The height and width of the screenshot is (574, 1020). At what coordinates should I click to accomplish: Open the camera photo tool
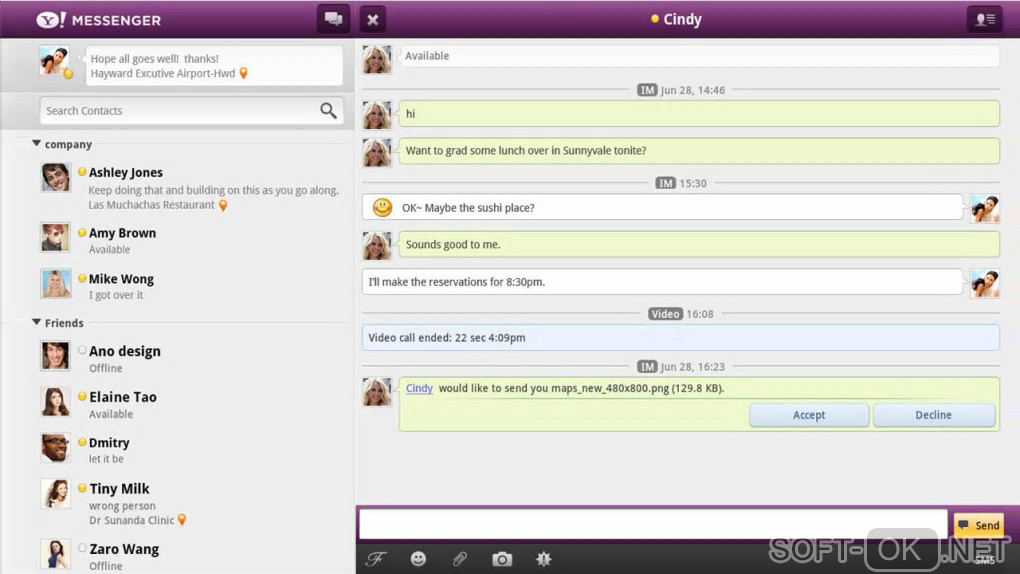502,558
